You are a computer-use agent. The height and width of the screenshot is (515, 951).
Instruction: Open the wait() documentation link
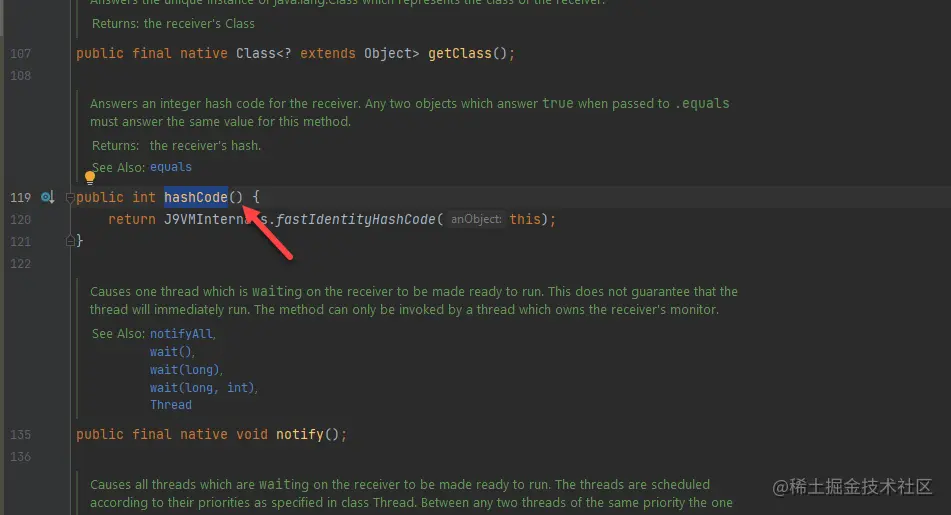(171, 351)
